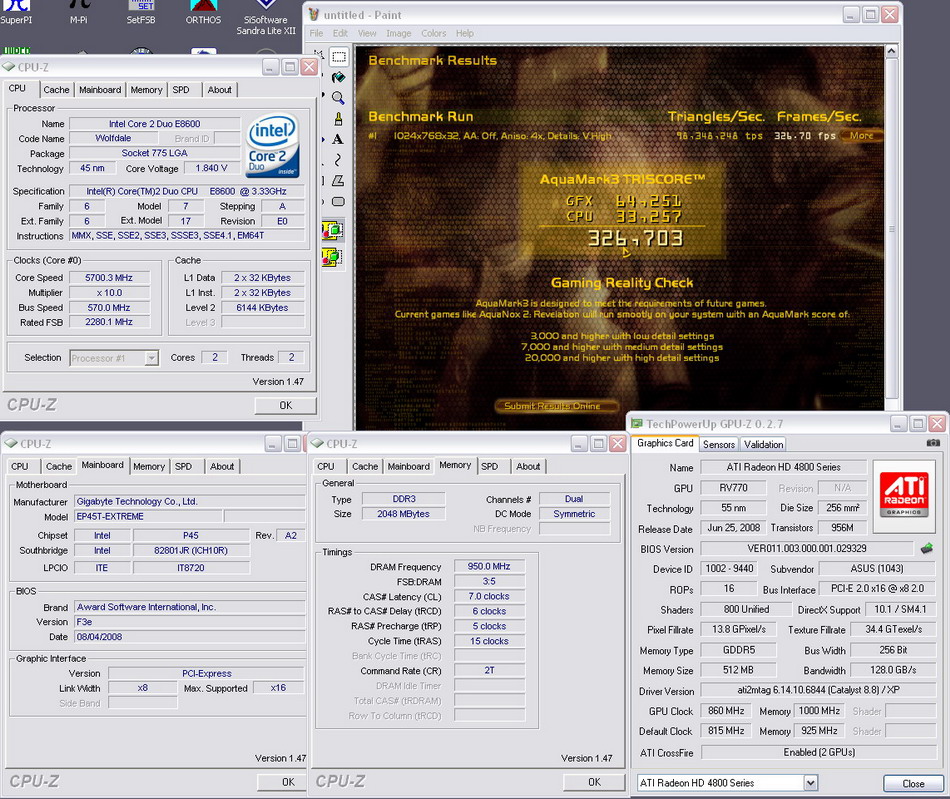Click the CAS# Latency value '7.0 clocks'

(x=489, y=596)
